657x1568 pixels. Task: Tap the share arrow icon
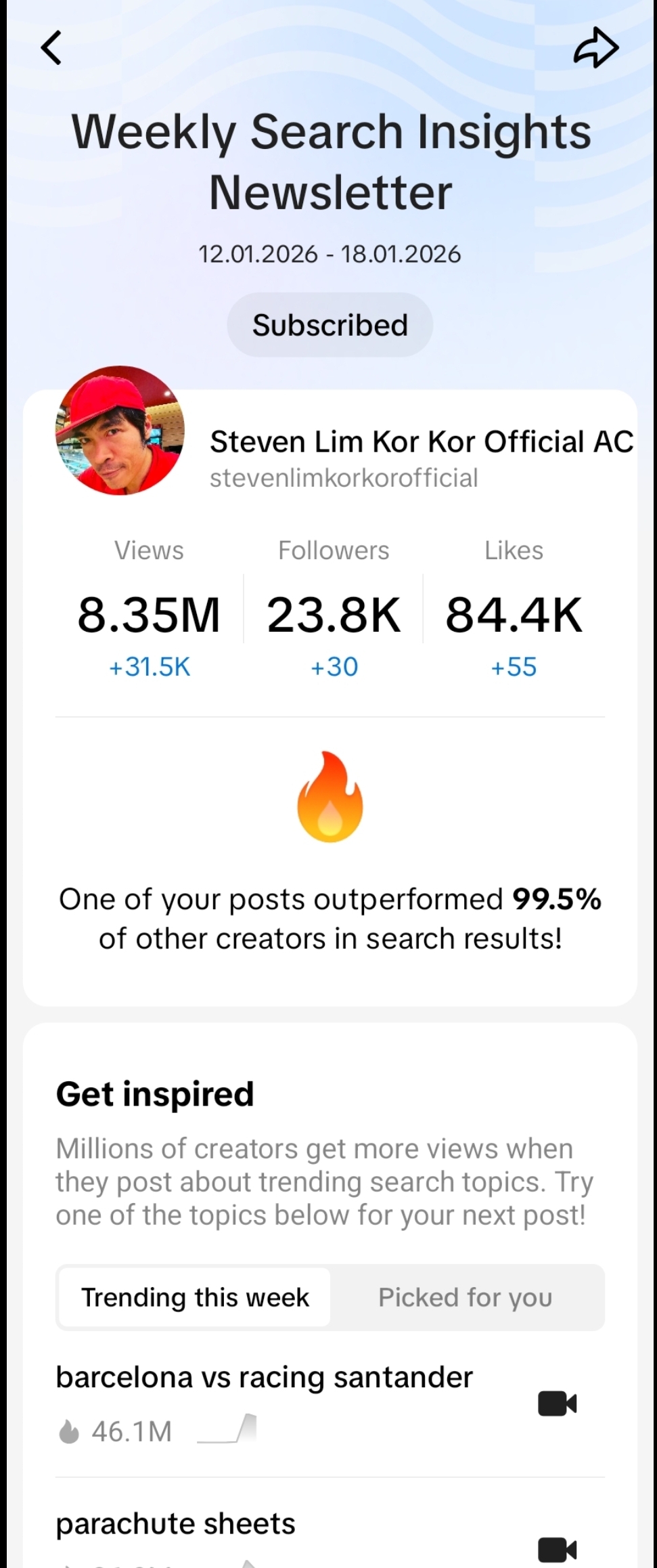click(x=595, y=48)
